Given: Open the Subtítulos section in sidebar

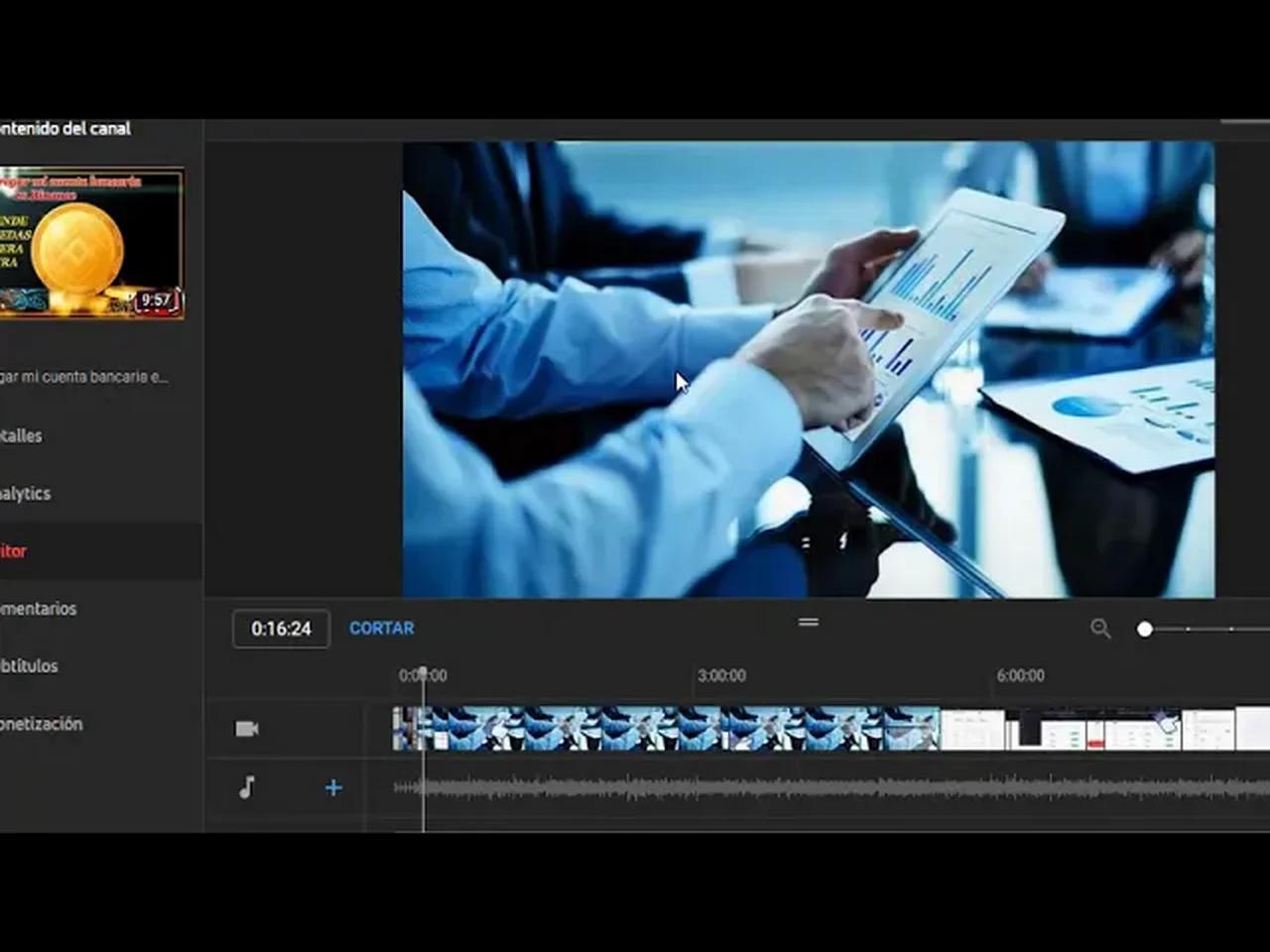Looking at the screenshot, I should coord(30,665).
